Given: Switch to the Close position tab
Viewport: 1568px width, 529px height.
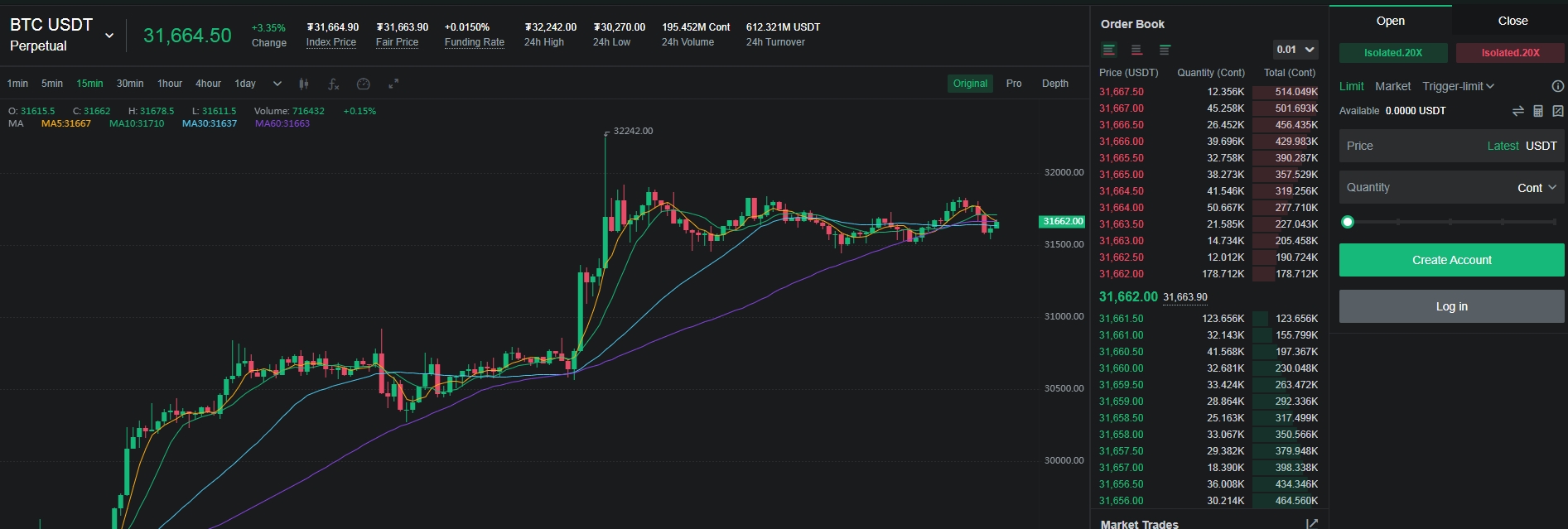Looking at the screenshot, I should pyautogui.click(x=1513, y=21).
